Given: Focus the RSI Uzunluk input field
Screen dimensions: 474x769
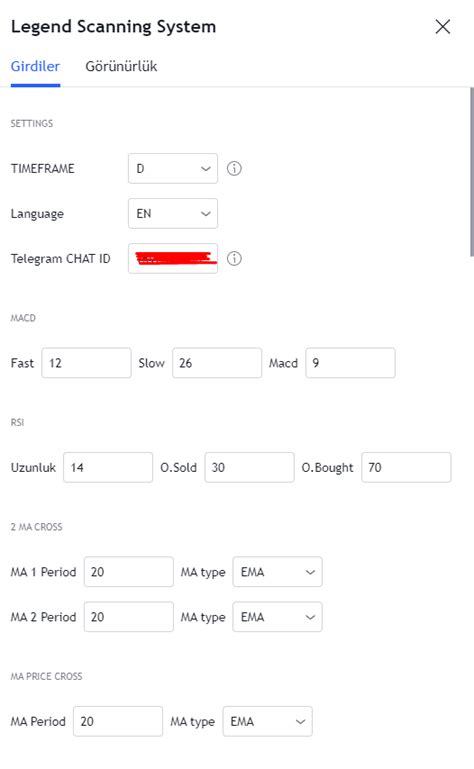Looking at the screenshot, I should tap(108, 467).
